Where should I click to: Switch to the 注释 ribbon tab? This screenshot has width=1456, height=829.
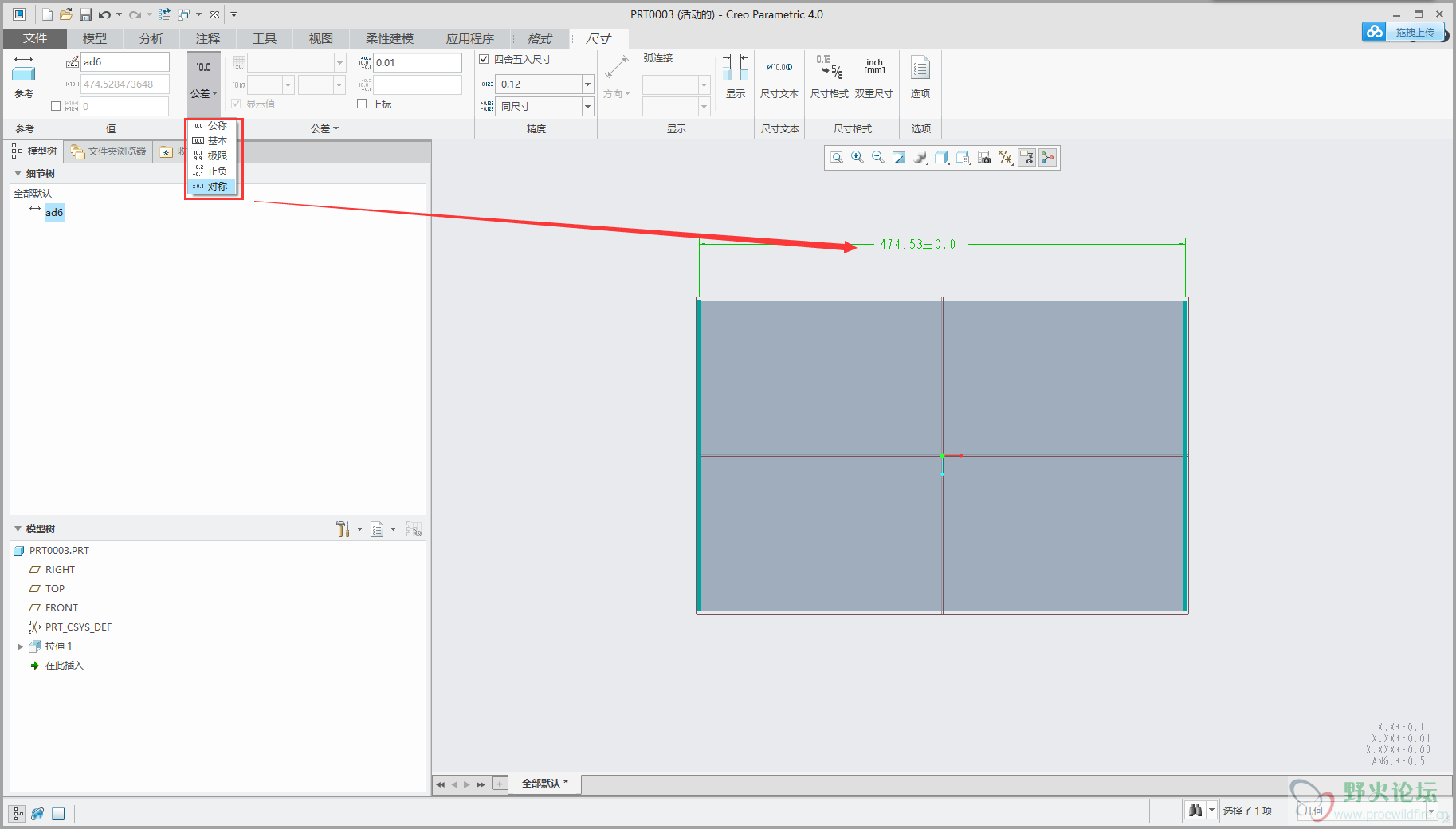[207, 38]
